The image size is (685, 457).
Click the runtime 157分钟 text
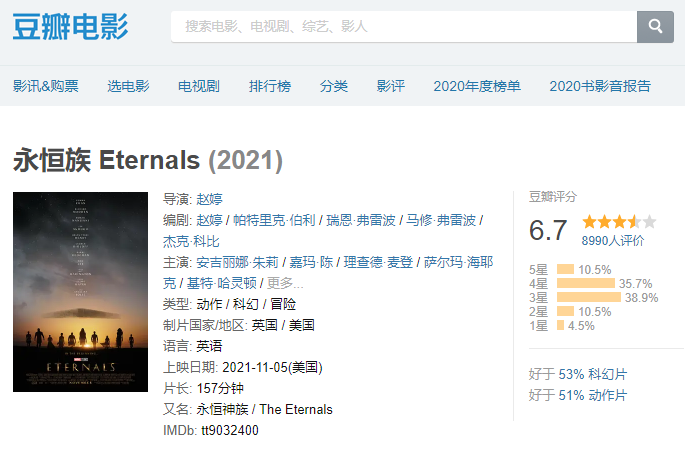pos(220,388)
